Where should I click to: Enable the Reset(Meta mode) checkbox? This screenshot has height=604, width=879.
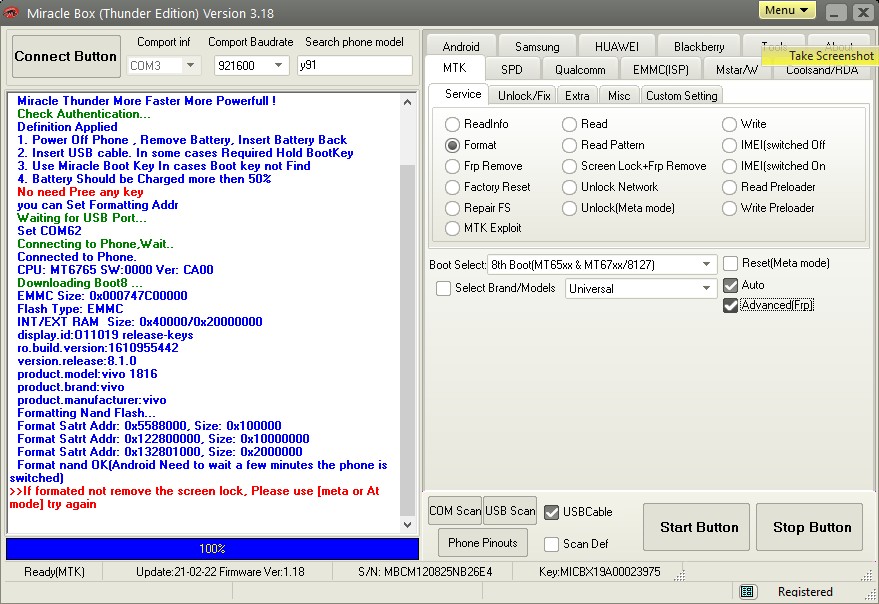point(730,263)
